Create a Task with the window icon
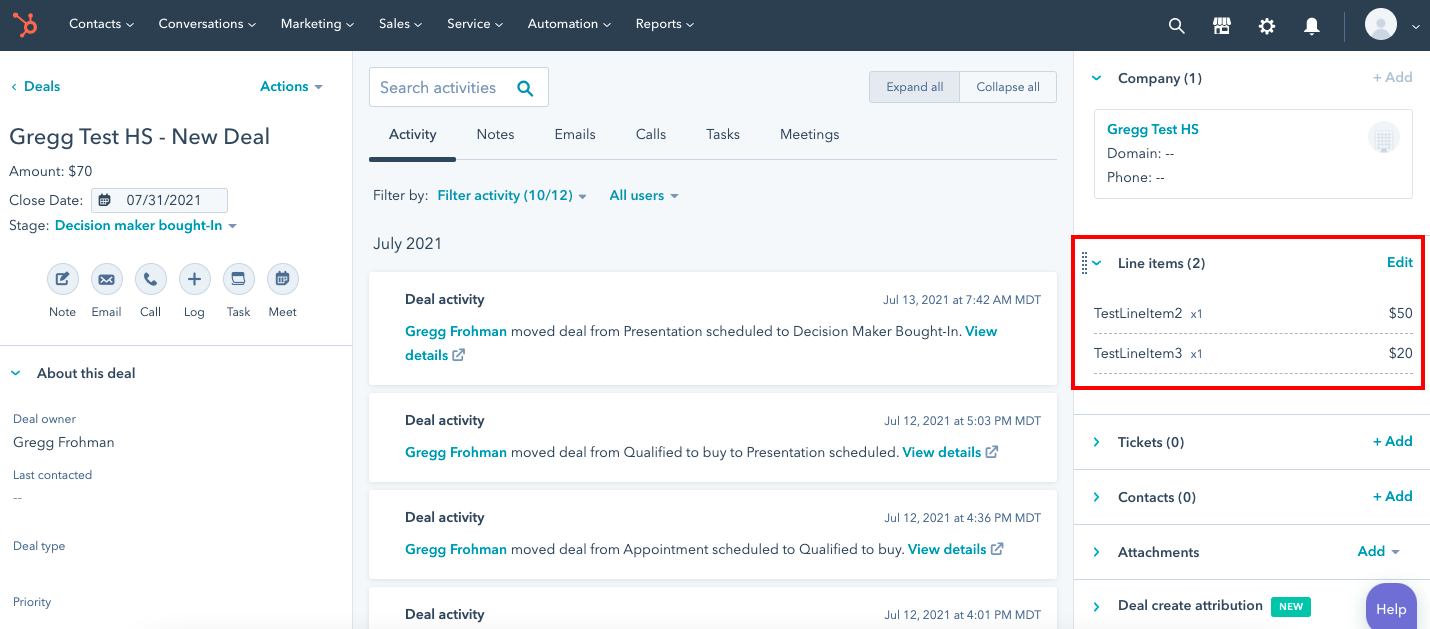 pos(239,279)
